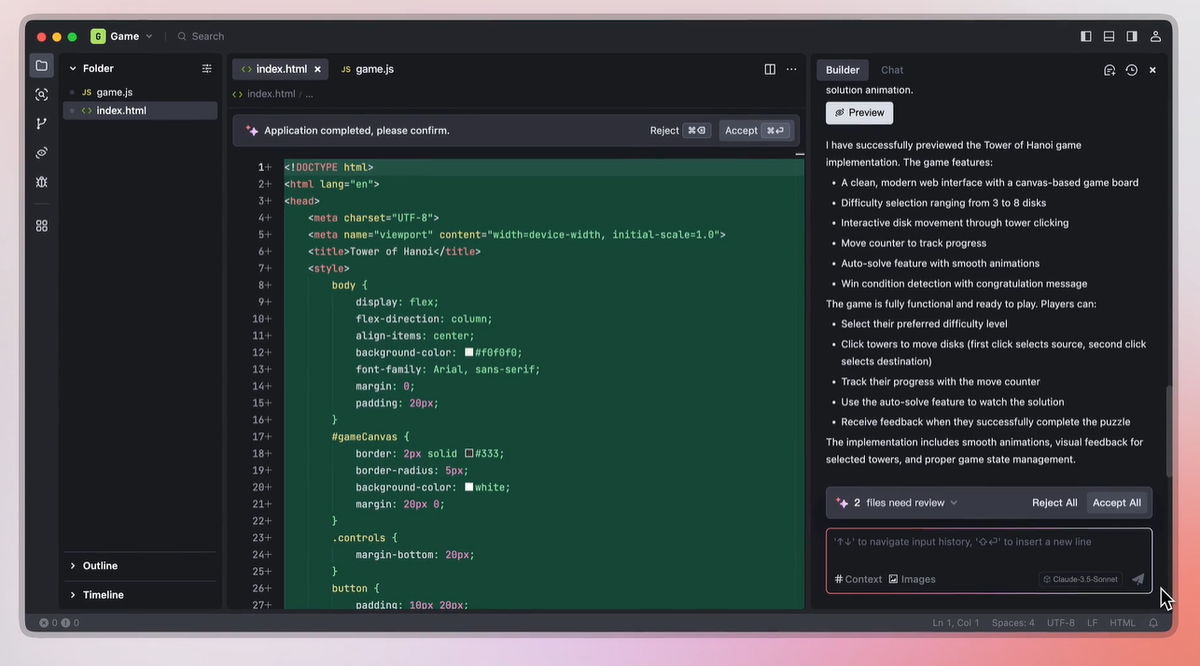Click the sparkle icon beside files need review
This screenshot has width=1200, height=666.
[842, 503]
